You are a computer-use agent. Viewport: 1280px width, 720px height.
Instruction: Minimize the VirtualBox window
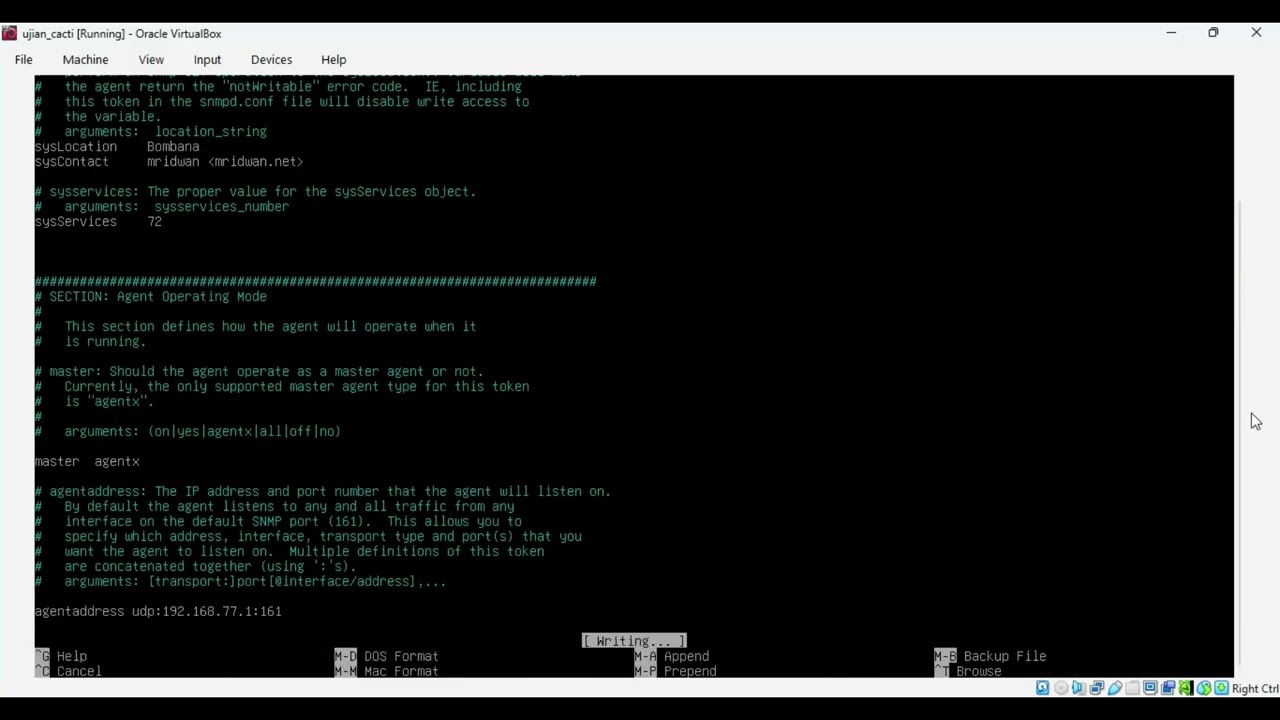click(1171, 33)
